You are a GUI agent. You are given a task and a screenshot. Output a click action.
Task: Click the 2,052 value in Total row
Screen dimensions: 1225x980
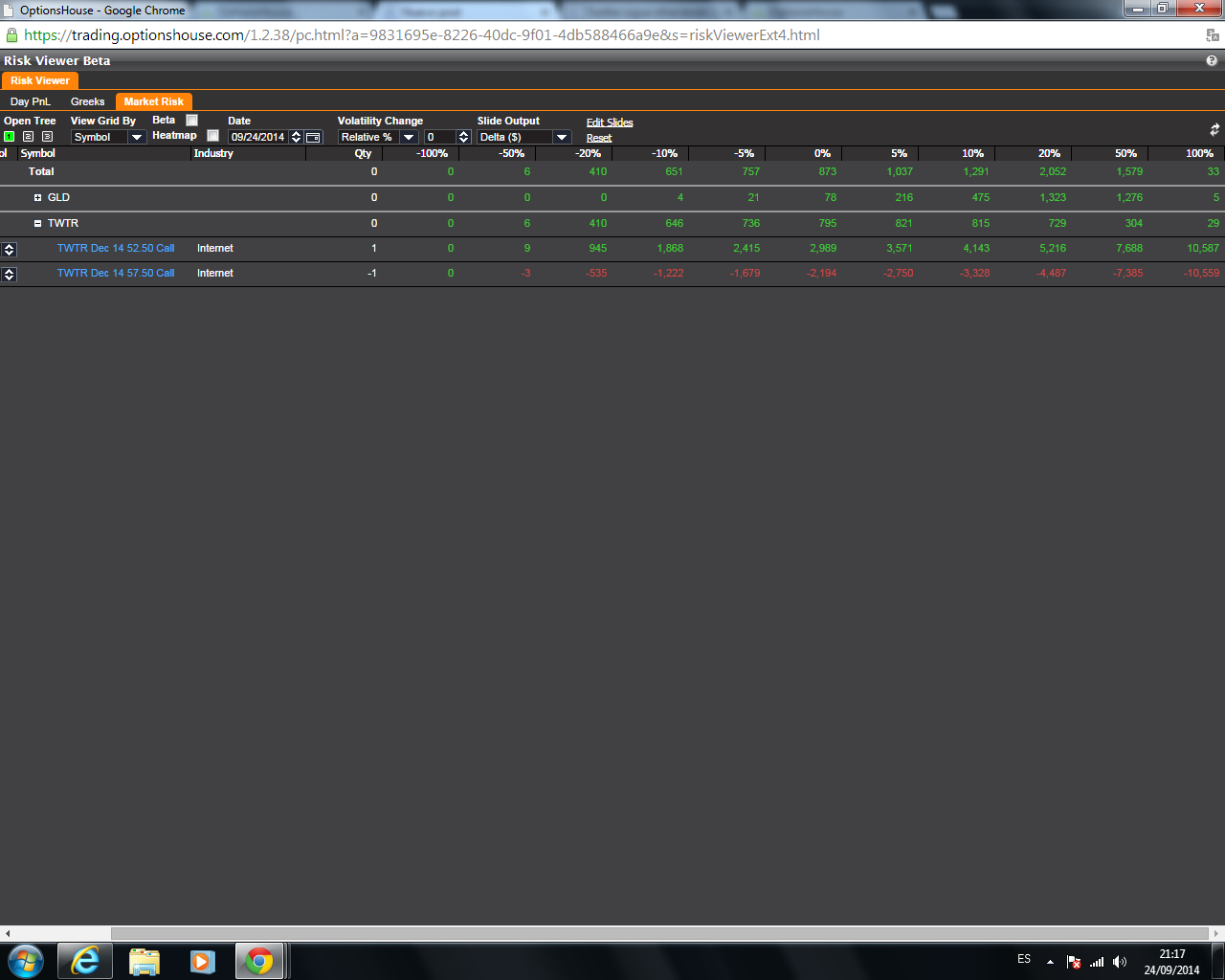tap(1053, 172)
